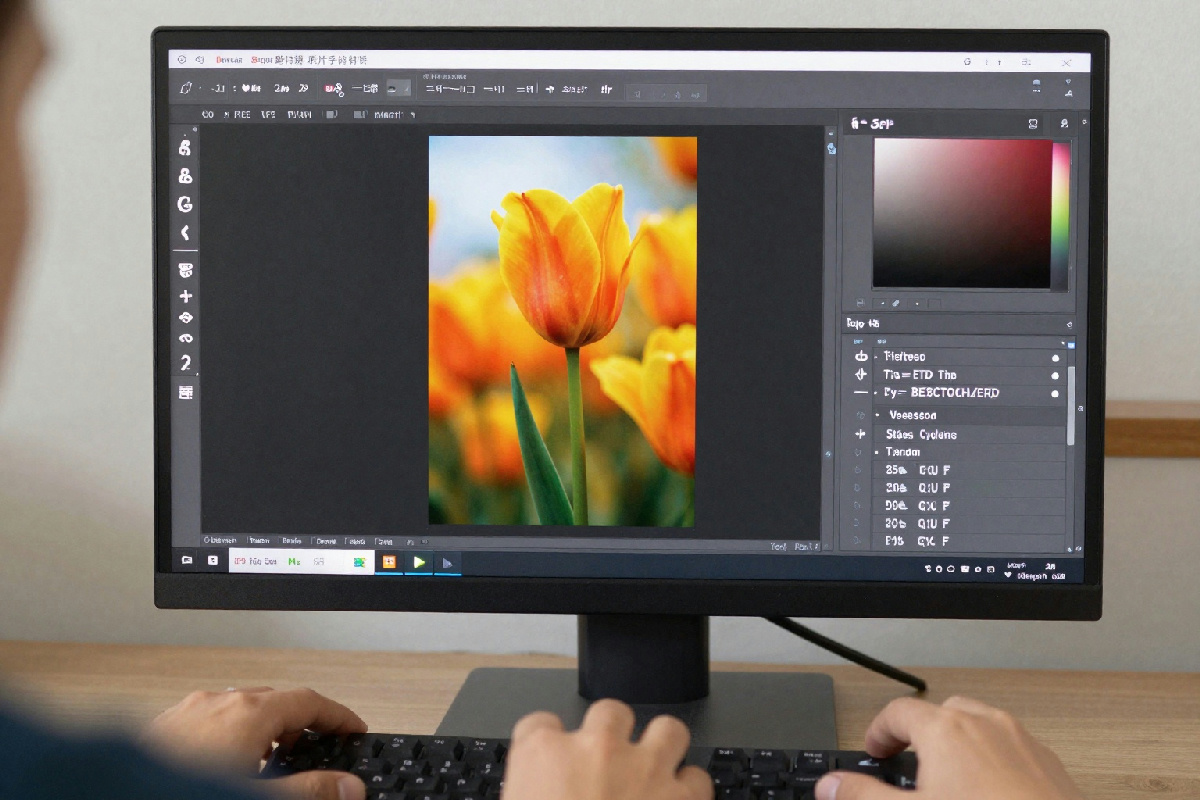Click the pen icon in the top options bar
The image size is (1200, 800).
coord(184,89)
